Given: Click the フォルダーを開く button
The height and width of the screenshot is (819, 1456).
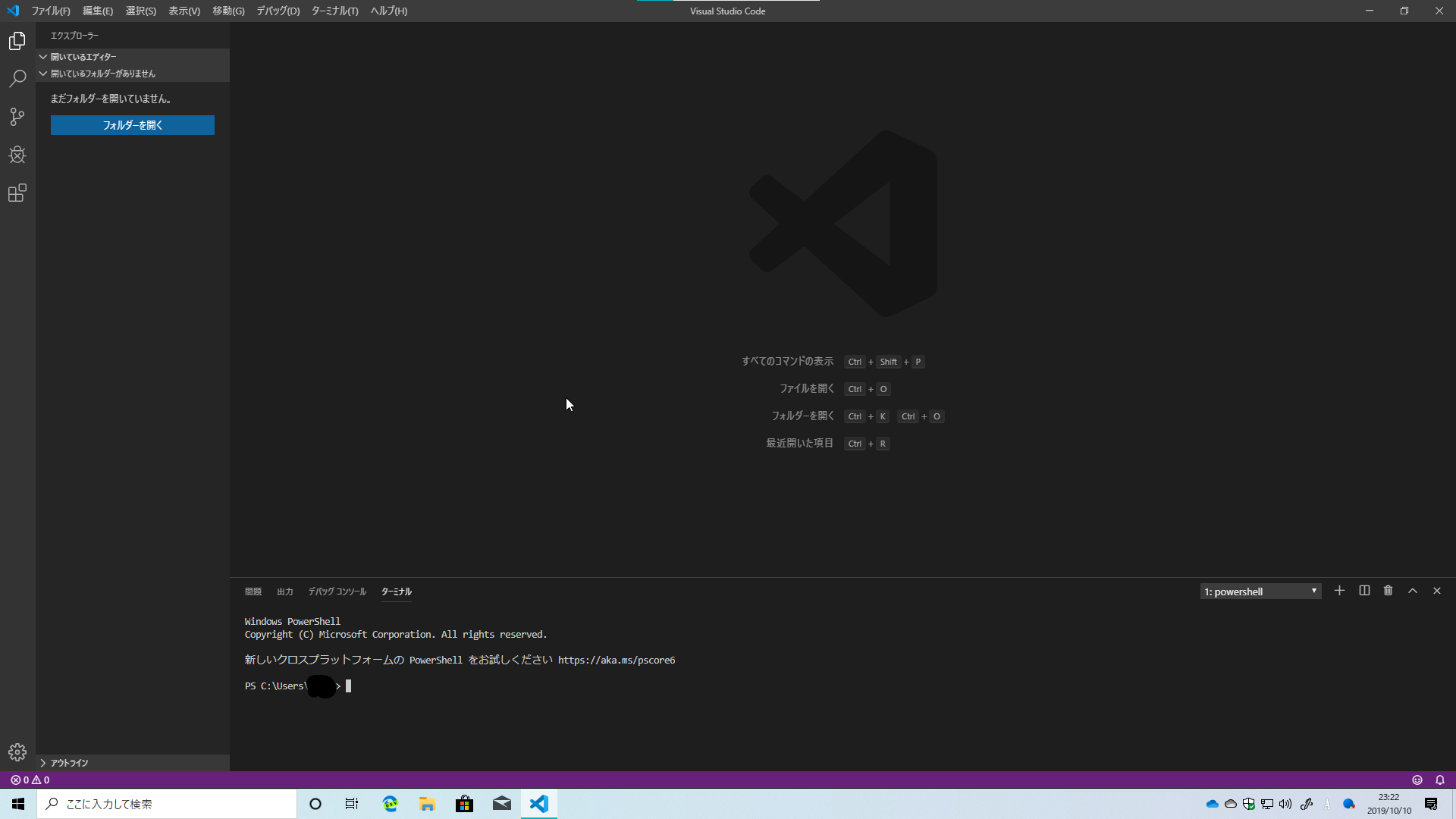Looking at the screenshot, I should (133, 125).
